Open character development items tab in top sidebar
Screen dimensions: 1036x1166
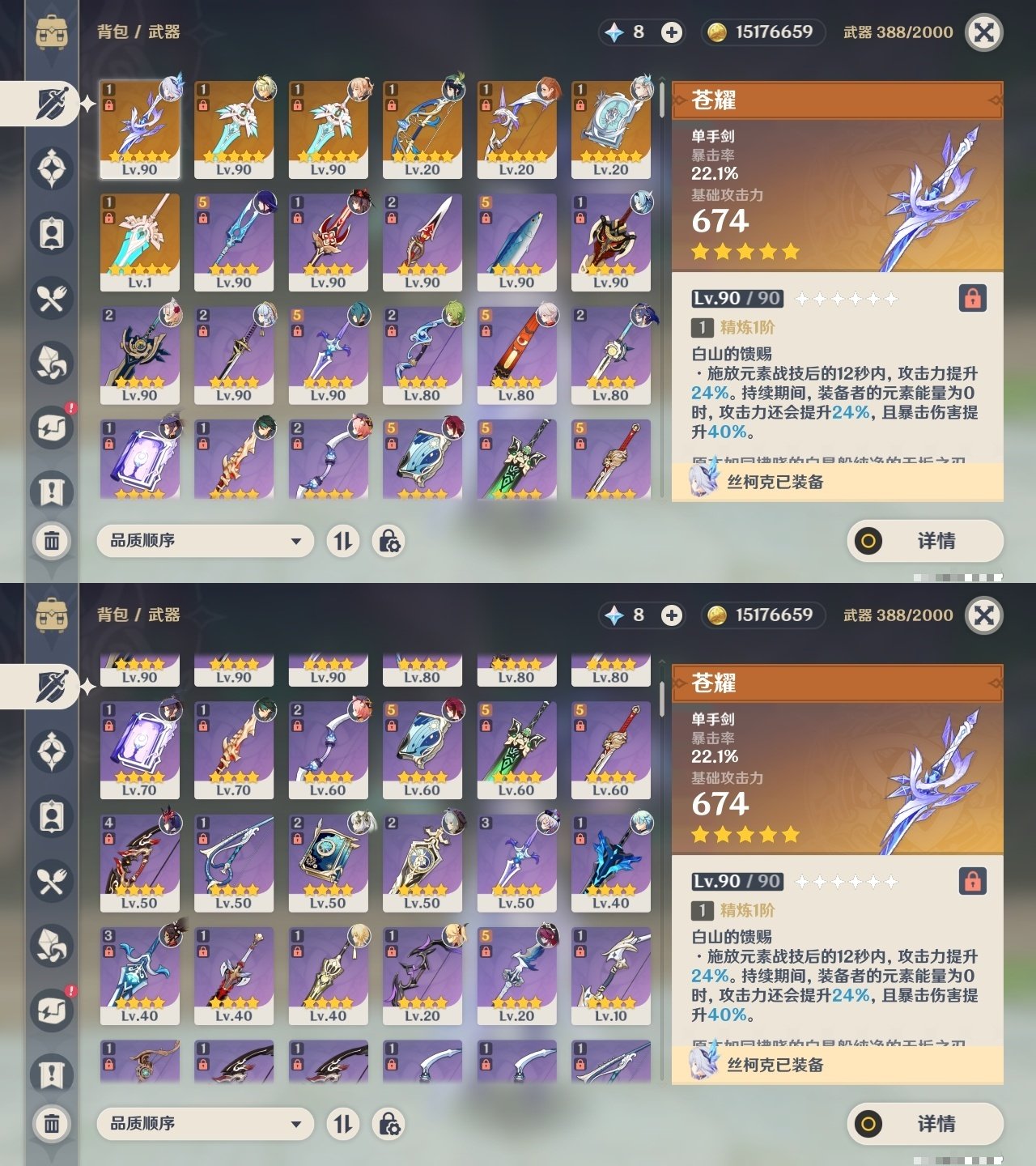52,233
